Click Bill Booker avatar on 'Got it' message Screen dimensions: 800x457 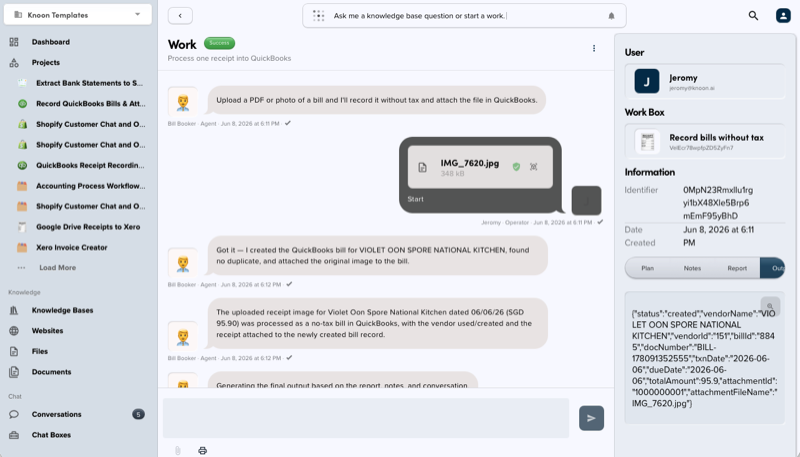[x=183, y=263]
